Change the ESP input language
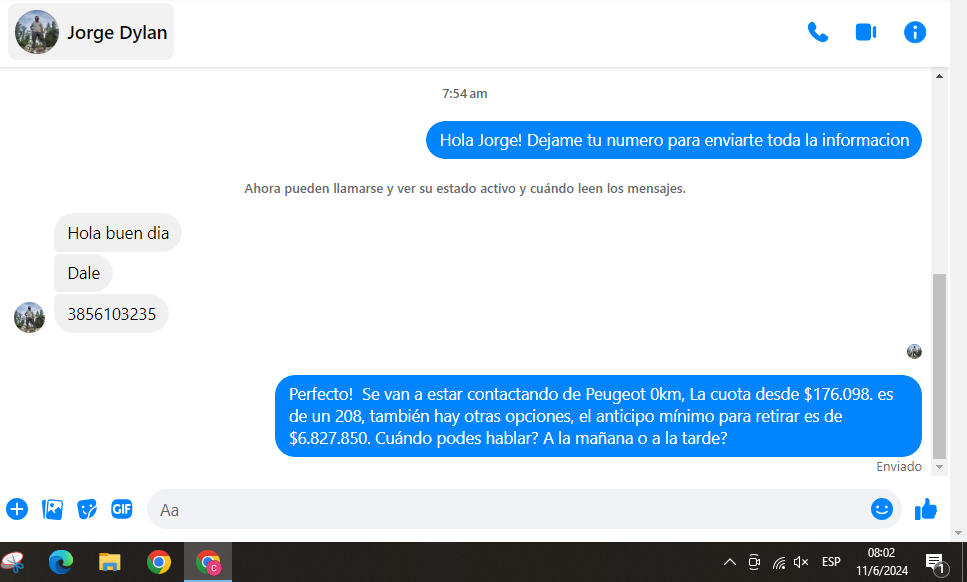 click(831, 562)
